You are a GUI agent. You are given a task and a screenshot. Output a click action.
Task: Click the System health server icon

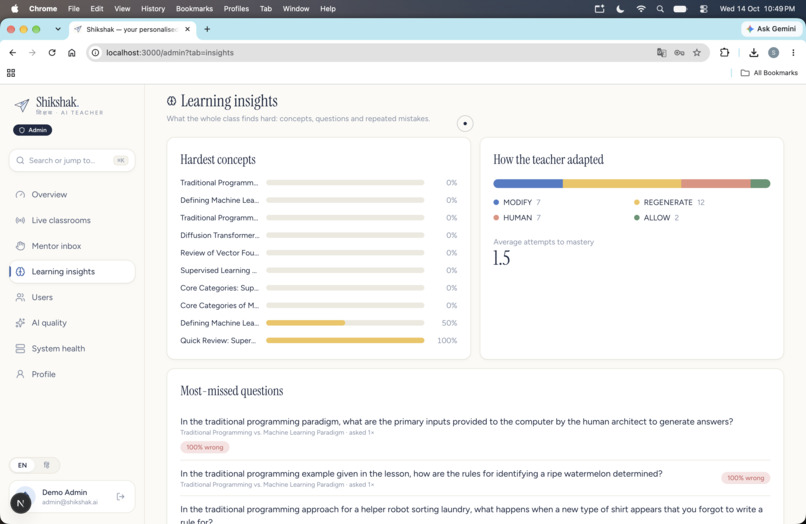pyautogui.click(x=20, y=349)
